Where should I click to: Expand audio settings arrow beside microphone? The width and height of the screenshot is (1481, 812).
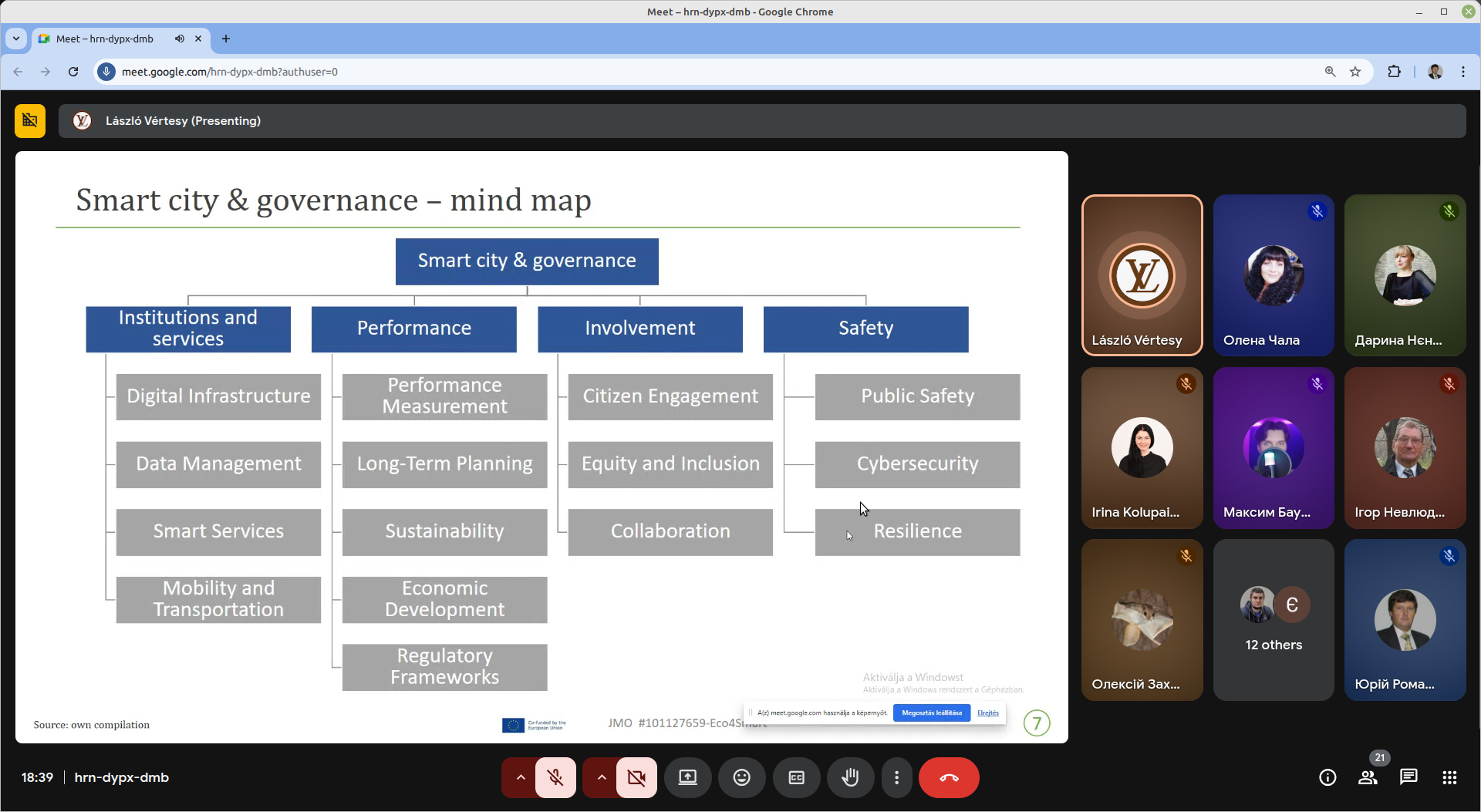click(521, 777)
